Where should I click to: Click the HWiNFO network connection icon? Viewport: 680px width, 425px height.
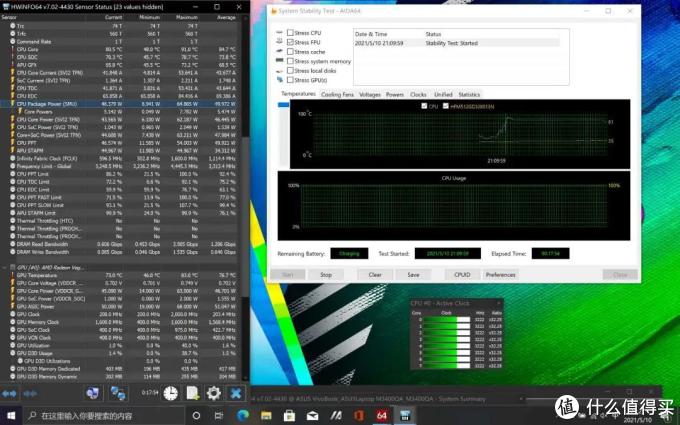pyautogui.click(x=118, y=393)
